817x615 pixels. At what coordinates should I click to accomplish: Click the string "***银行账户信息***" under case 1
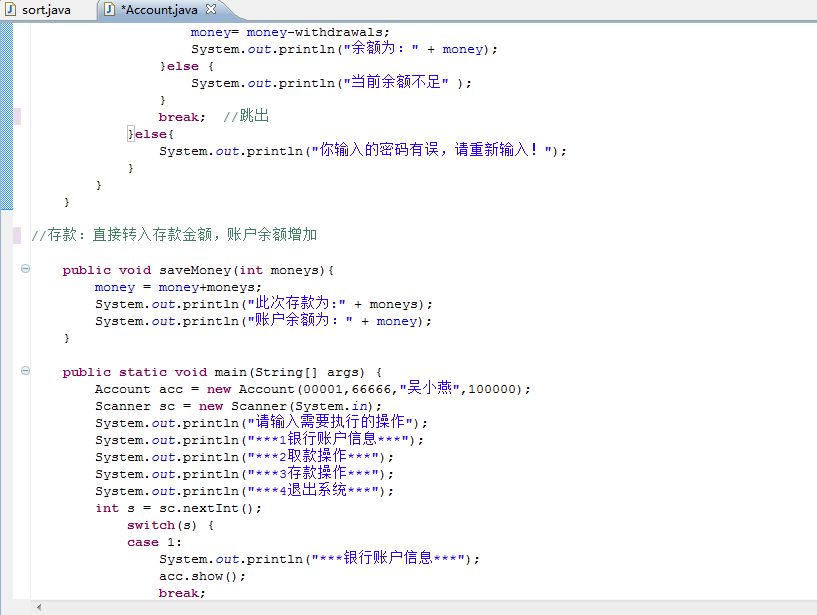pos(388,558)
